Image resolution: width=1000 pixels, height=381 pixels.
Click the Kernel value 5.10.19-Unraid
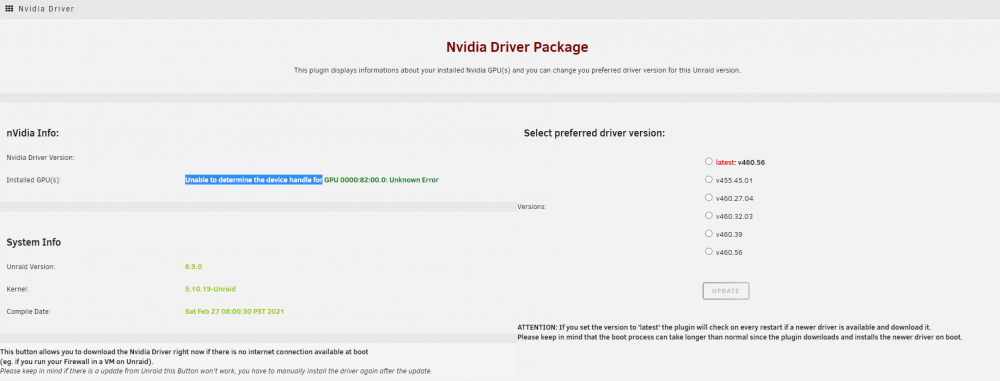tap(210, 289)
